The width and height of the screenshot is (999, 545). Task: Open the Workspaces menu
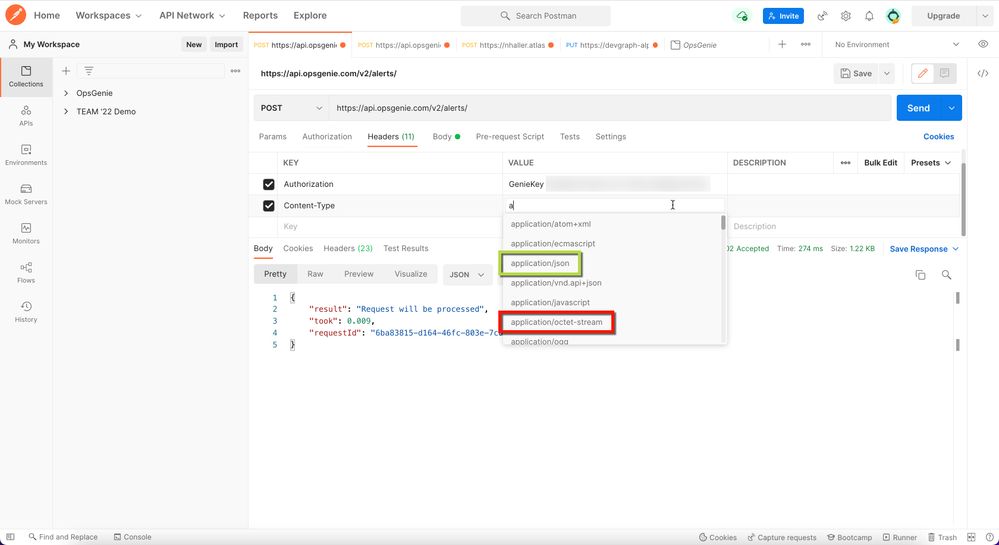coord(108,15)
